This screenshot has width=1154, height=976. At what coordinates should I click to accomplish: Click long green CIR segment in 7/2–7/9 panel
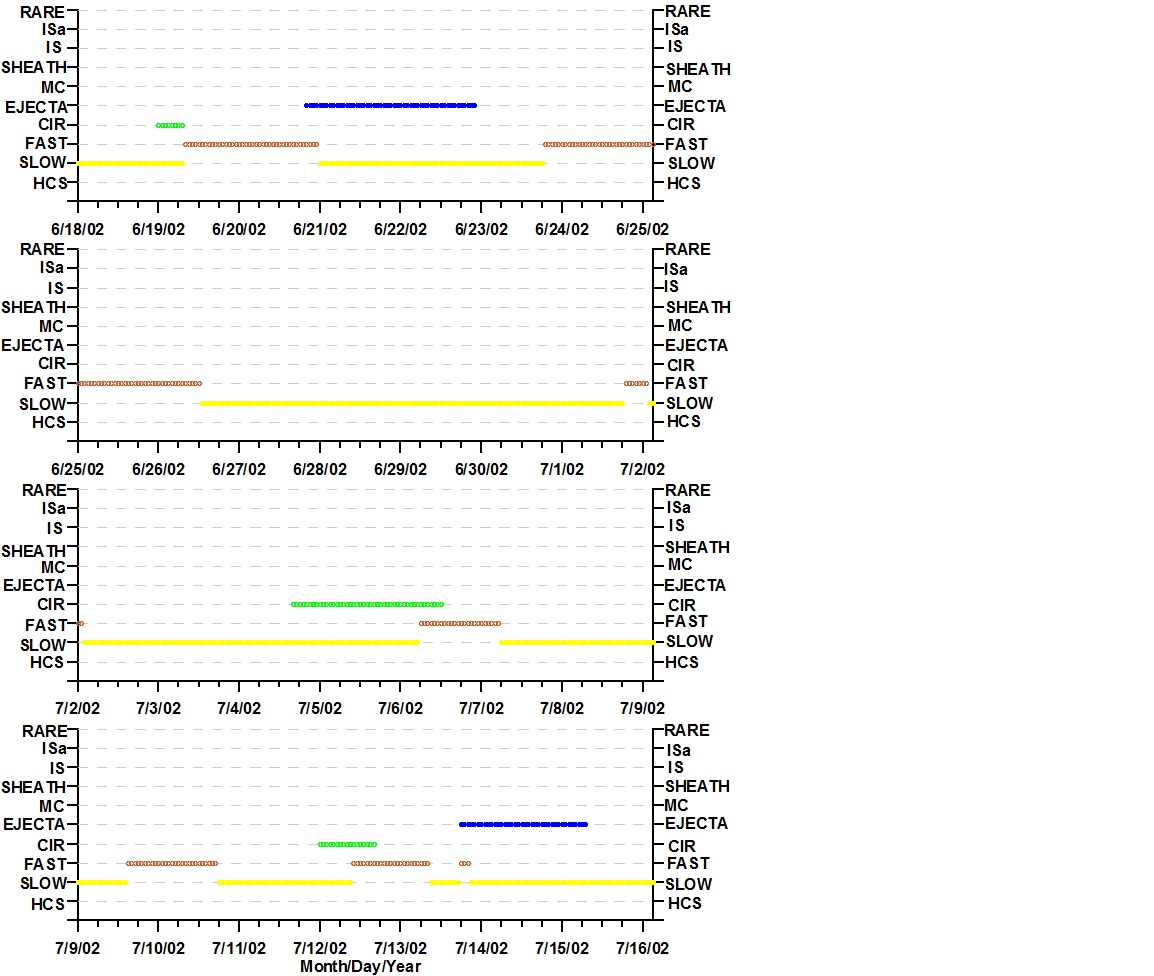(x=367, y=604)
